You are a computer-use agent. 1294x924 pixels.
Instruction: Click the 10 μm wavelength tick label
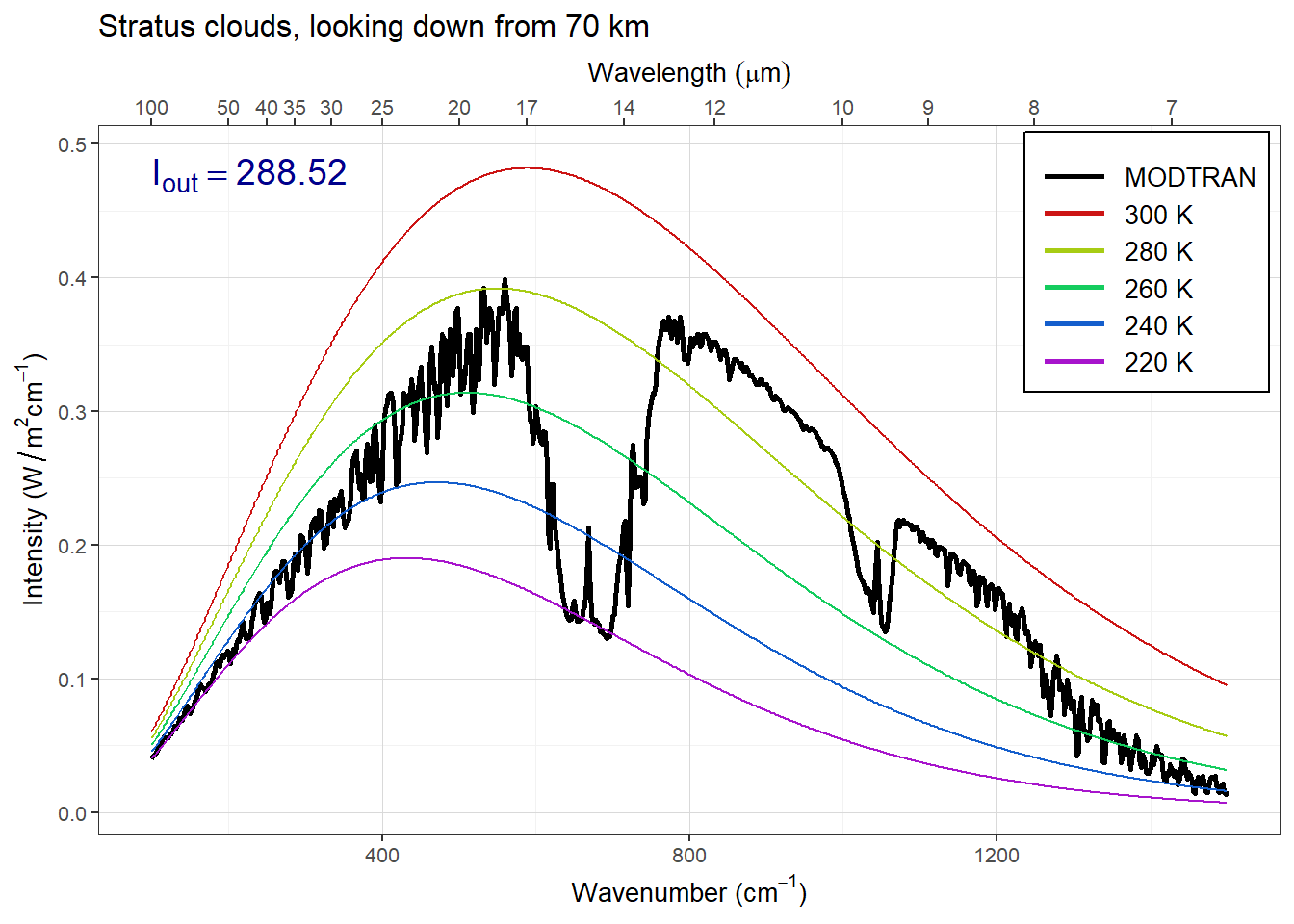click(x=842, y=108)
